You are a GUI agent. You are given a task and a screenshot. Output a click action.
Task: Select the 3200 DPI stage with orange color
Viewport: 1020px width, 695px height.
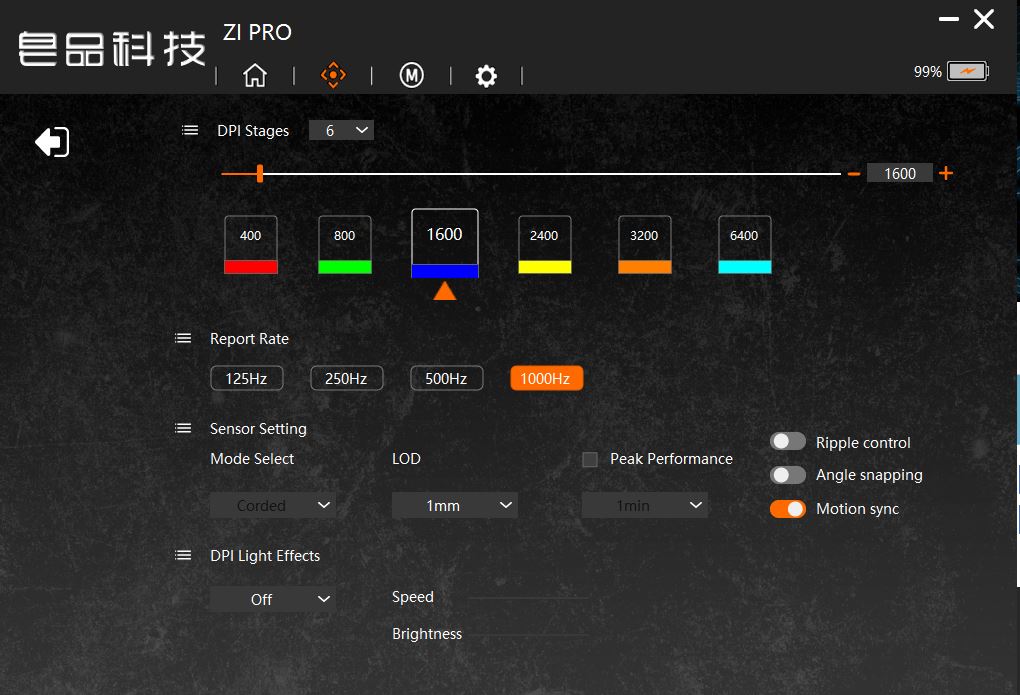(644, 244)
